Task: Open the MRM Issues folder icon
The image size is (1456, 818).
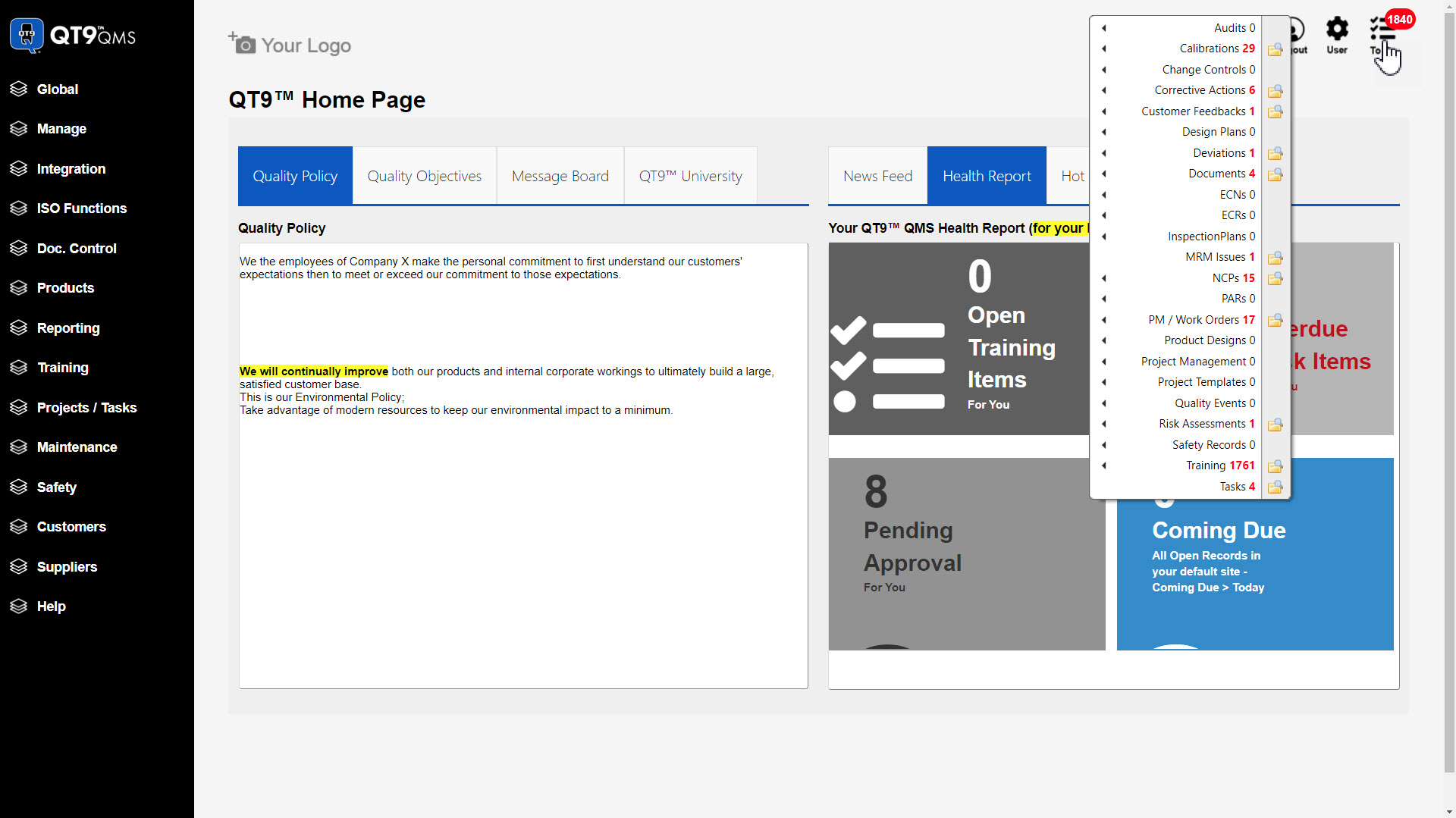Action: [x=1276, y=258]
